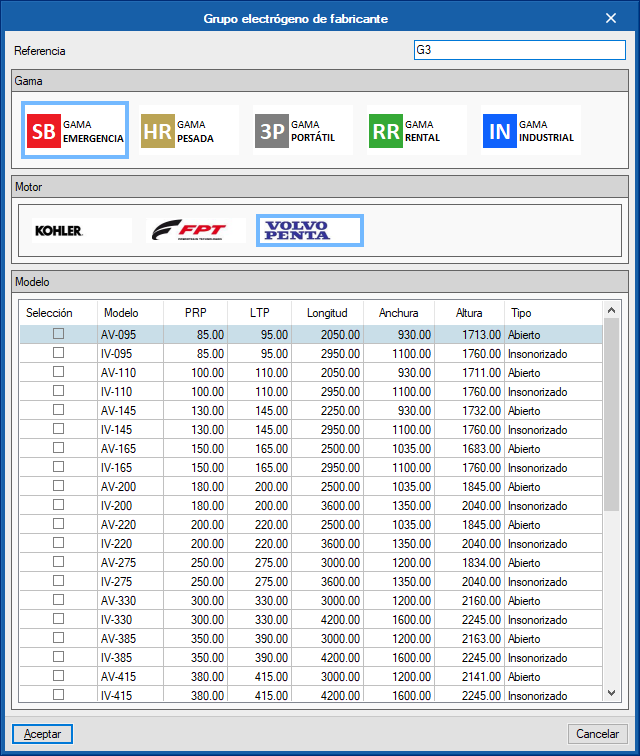Select the IV-165 model name cell
This screenshot has width=640, height=756.
tap(130, 468)
